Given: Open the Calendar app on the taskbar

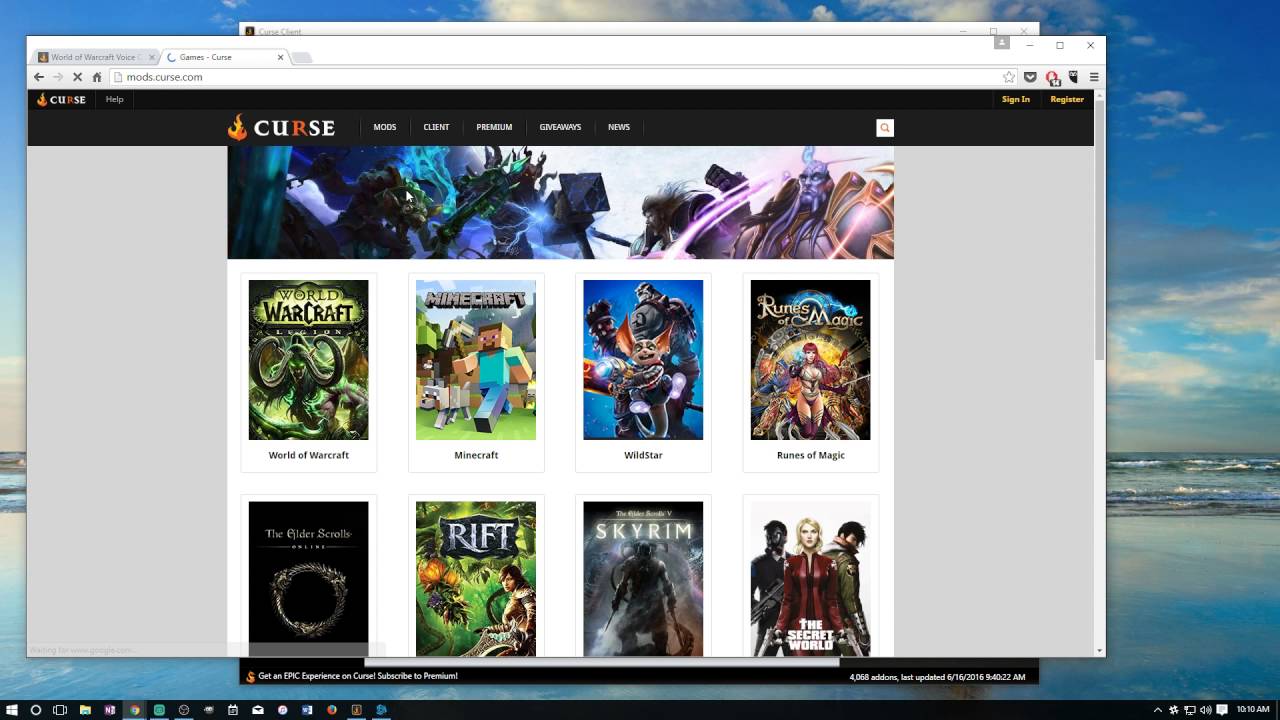Looking at the screenshot, I should point(233,710).
